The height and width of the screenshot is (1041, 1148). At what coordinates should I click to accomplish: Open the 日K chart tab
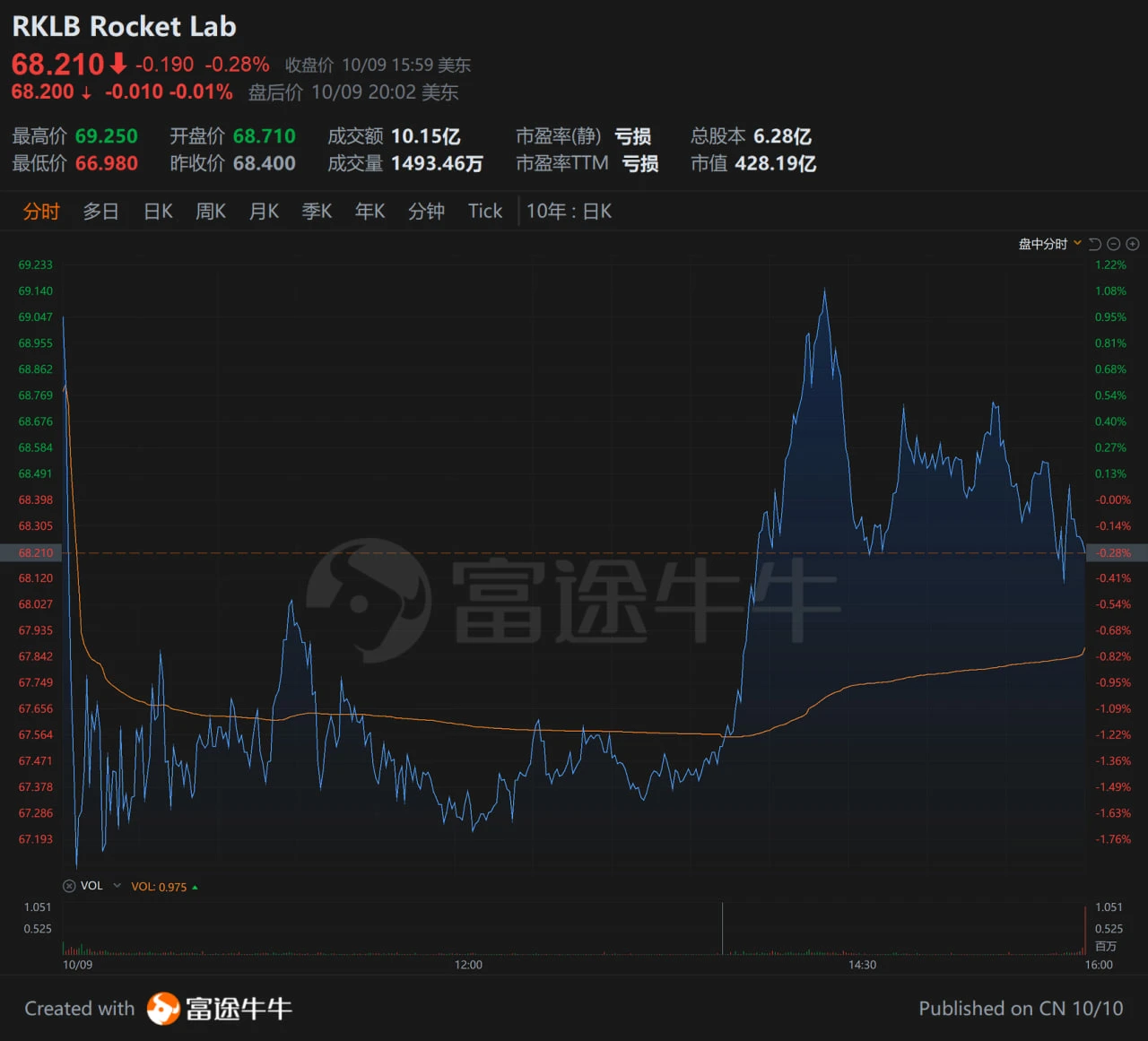click(x=158, y=212)
